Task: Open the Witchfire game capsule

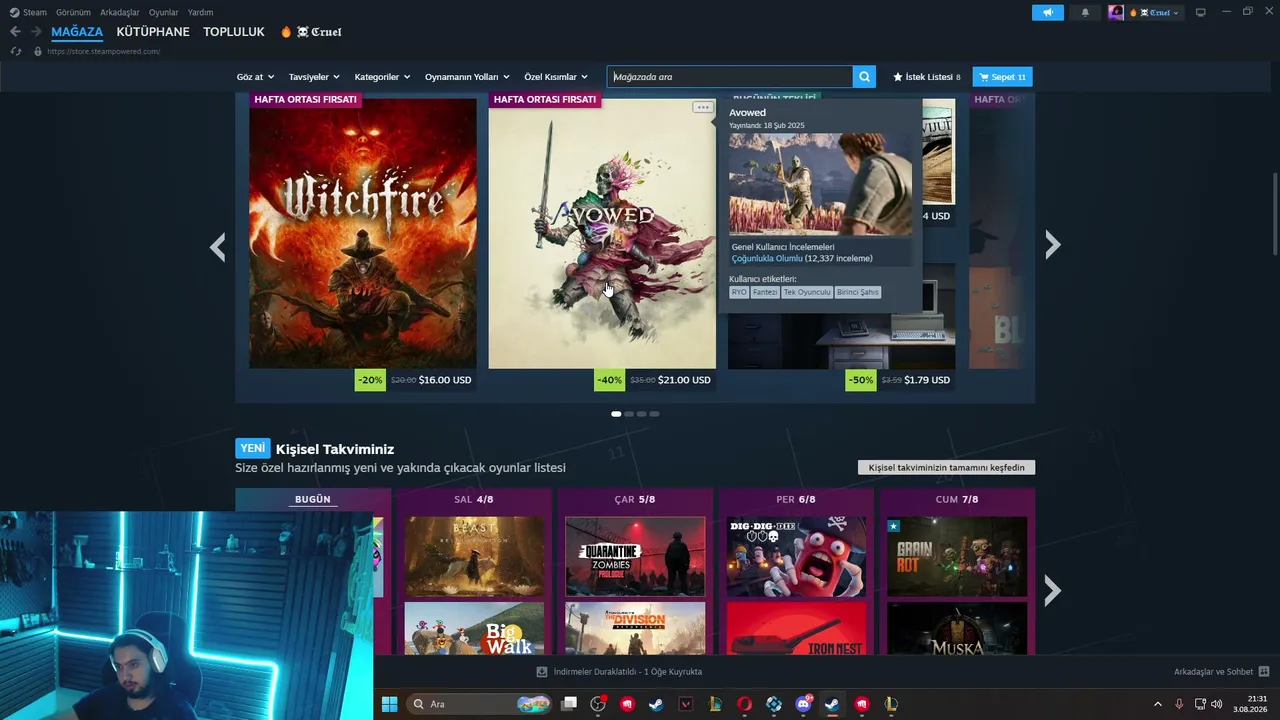Action: coord(363,234)
